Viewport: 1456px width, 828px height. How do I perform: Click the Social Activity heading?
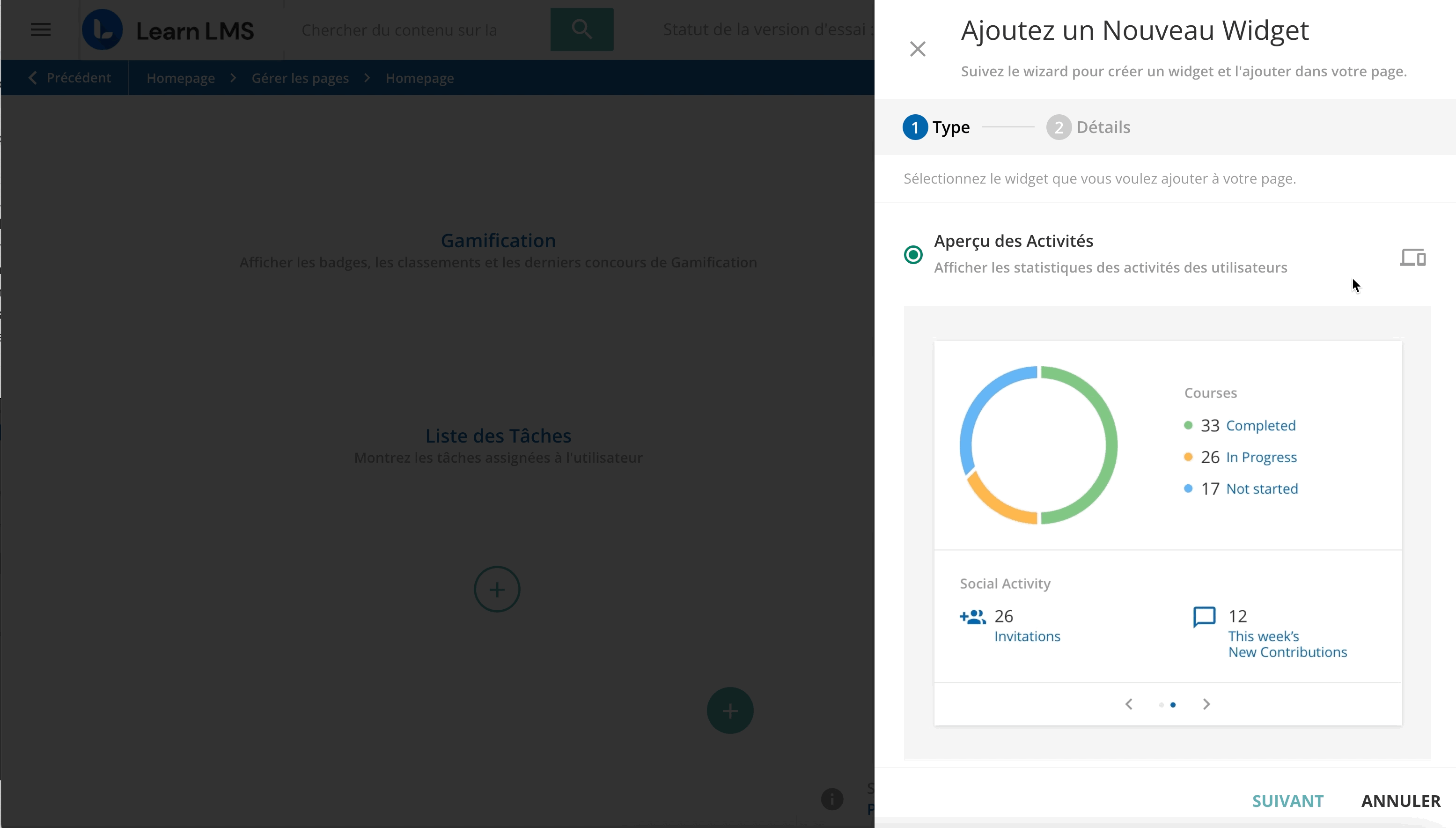(1005, 584)
